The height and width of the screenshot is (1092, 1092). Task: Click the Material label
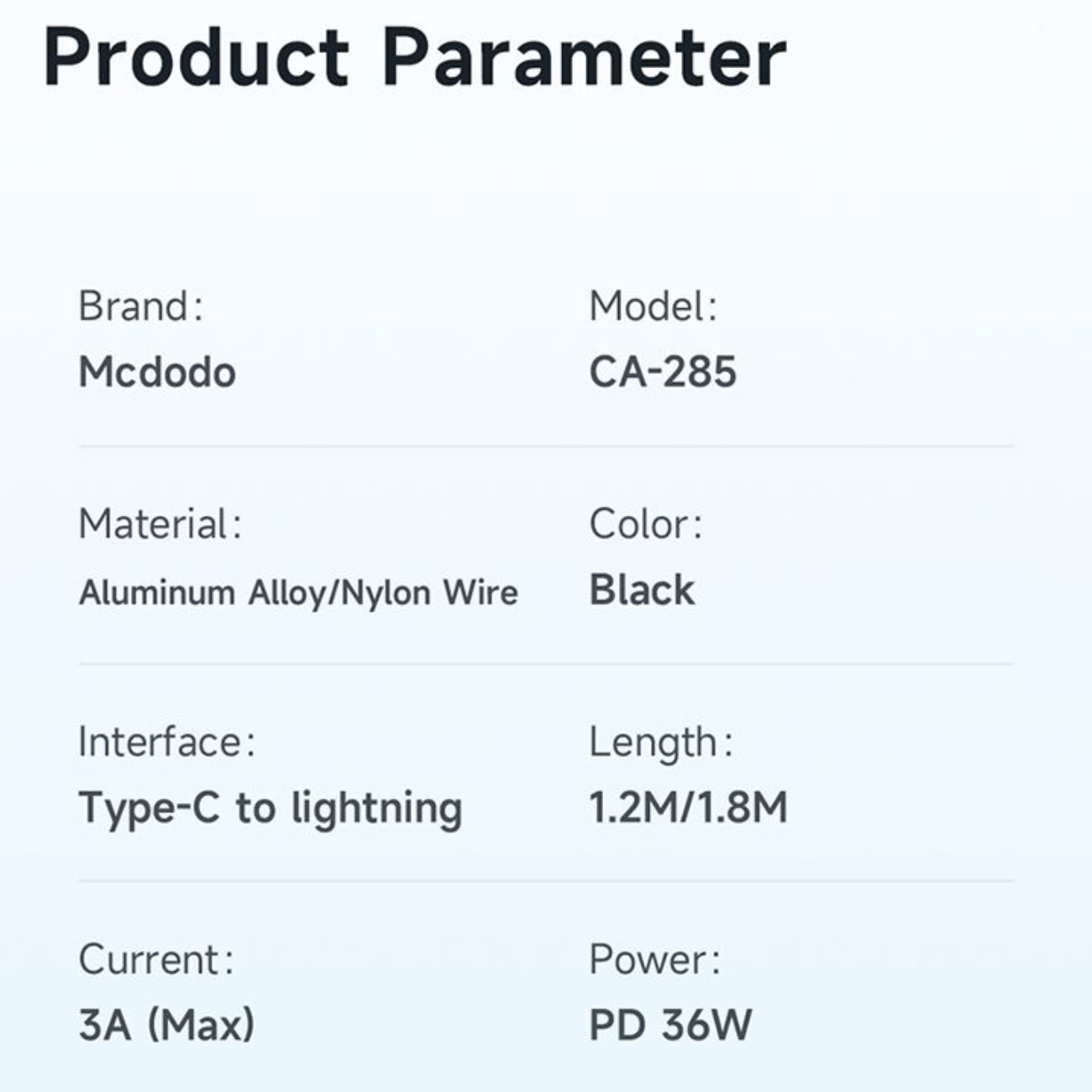point(160,524)
